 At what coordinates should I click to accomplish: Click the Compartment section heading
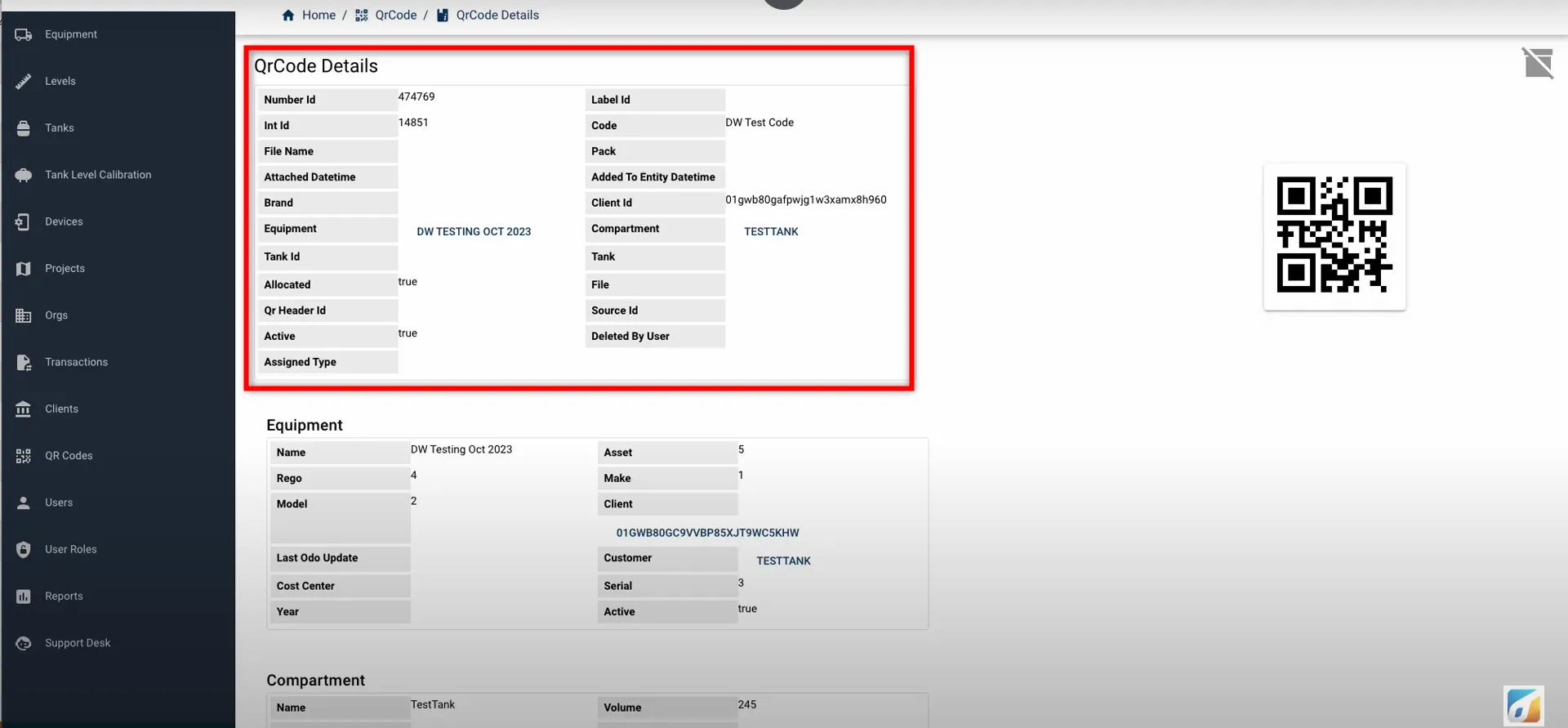click(315, 681)
